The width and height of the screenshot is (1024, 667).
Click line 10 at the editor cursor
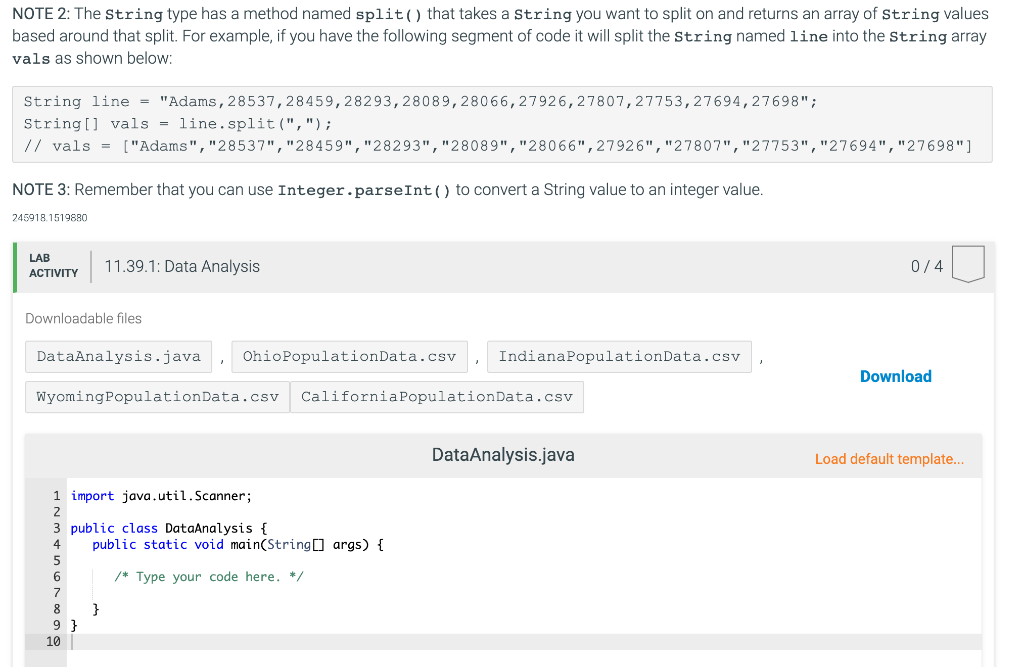[71, 641]
